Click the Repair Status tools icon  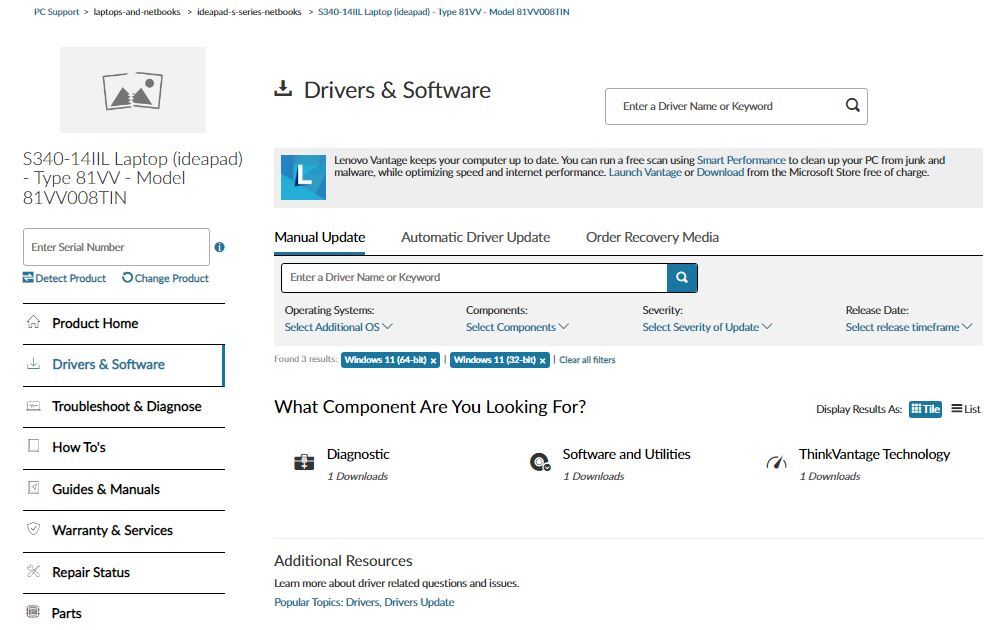[x=33, y=571]
